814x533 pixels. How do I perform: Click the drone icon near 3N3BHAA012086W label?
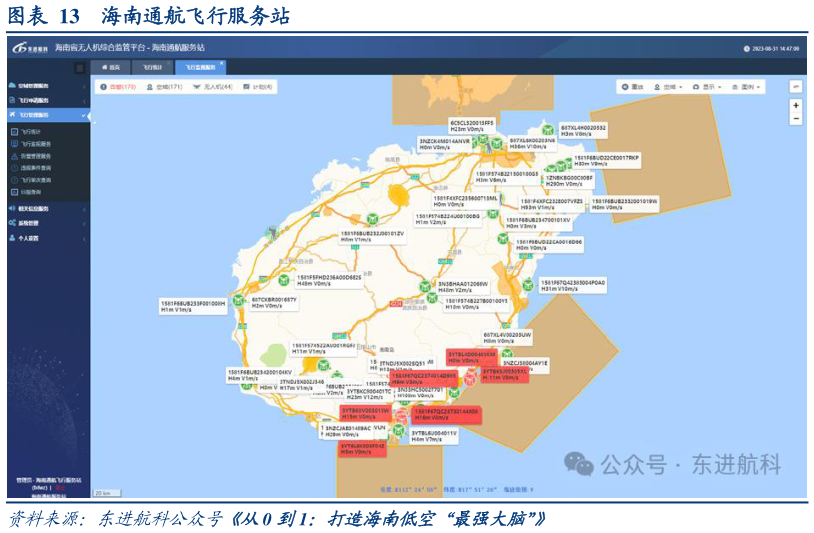(x=427, y=288)
